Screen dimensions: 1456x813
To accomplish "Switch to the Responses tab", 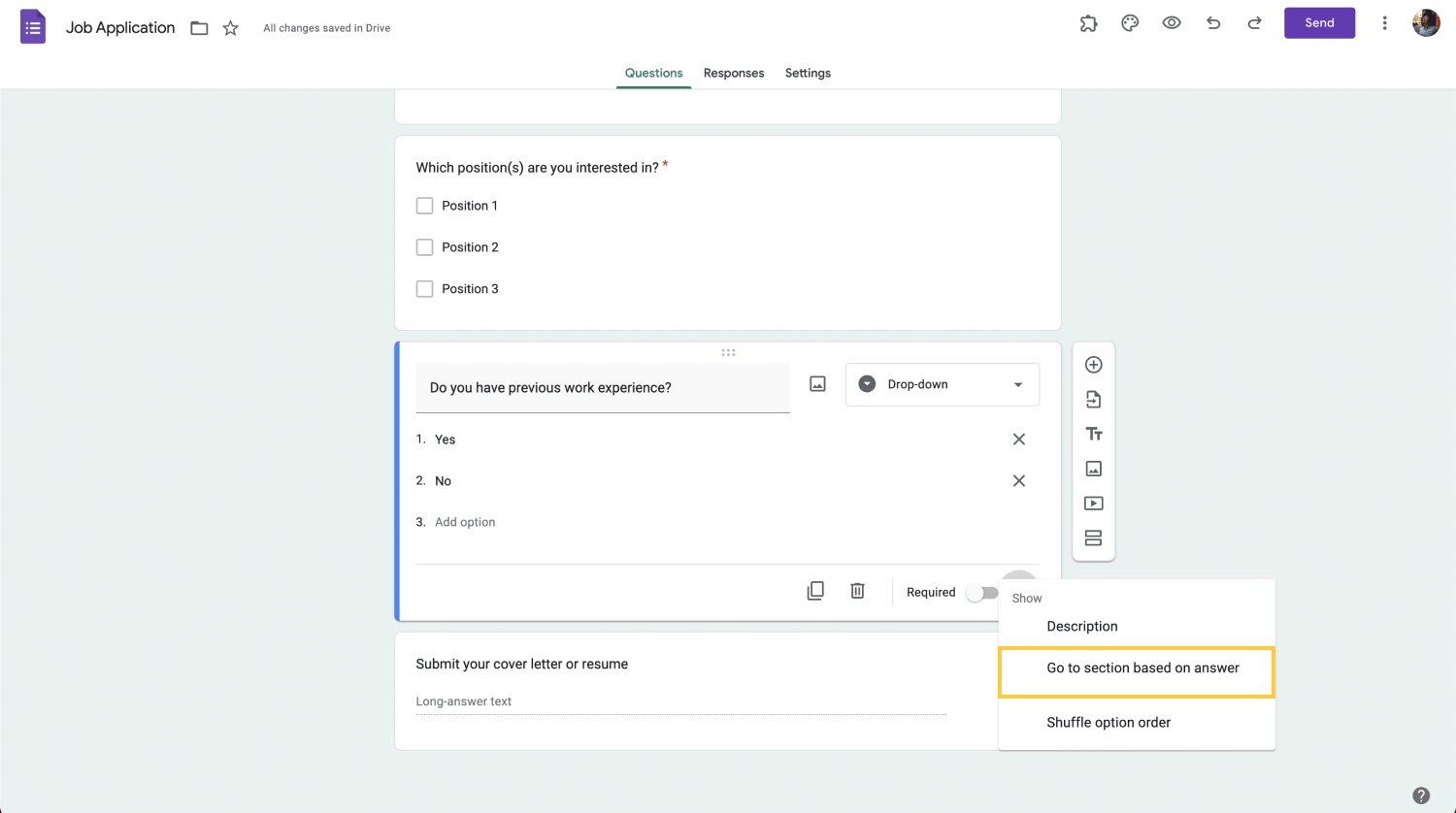I will 733,73.
